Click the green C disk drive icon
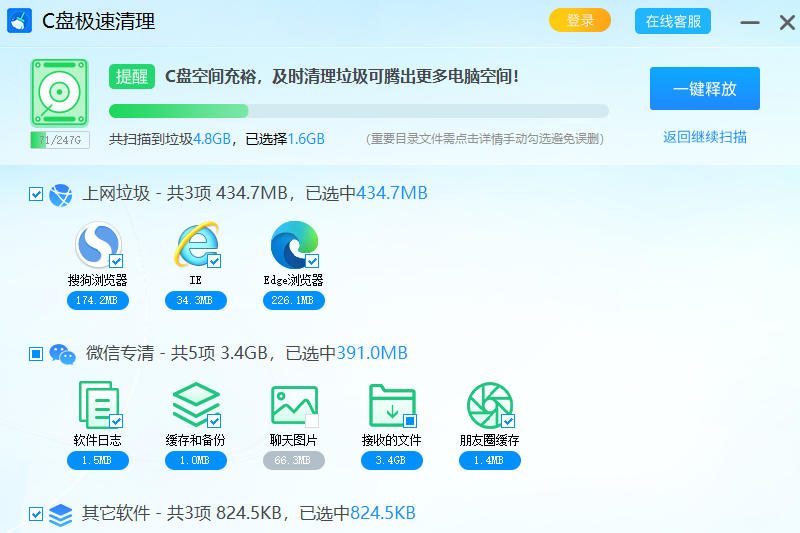Screen dimensions: 800x533 [x=60, y=94]
